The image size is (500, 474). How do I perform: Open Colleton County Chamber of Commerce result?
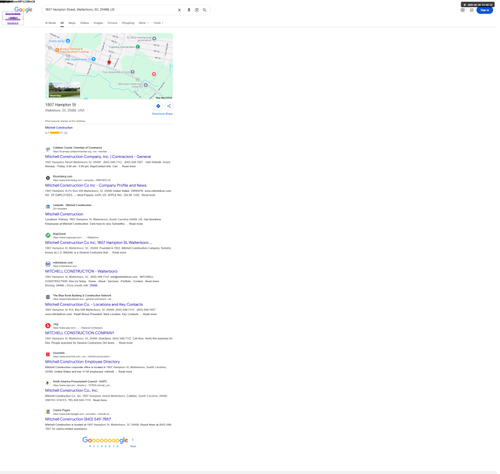(x=98, y=157)
